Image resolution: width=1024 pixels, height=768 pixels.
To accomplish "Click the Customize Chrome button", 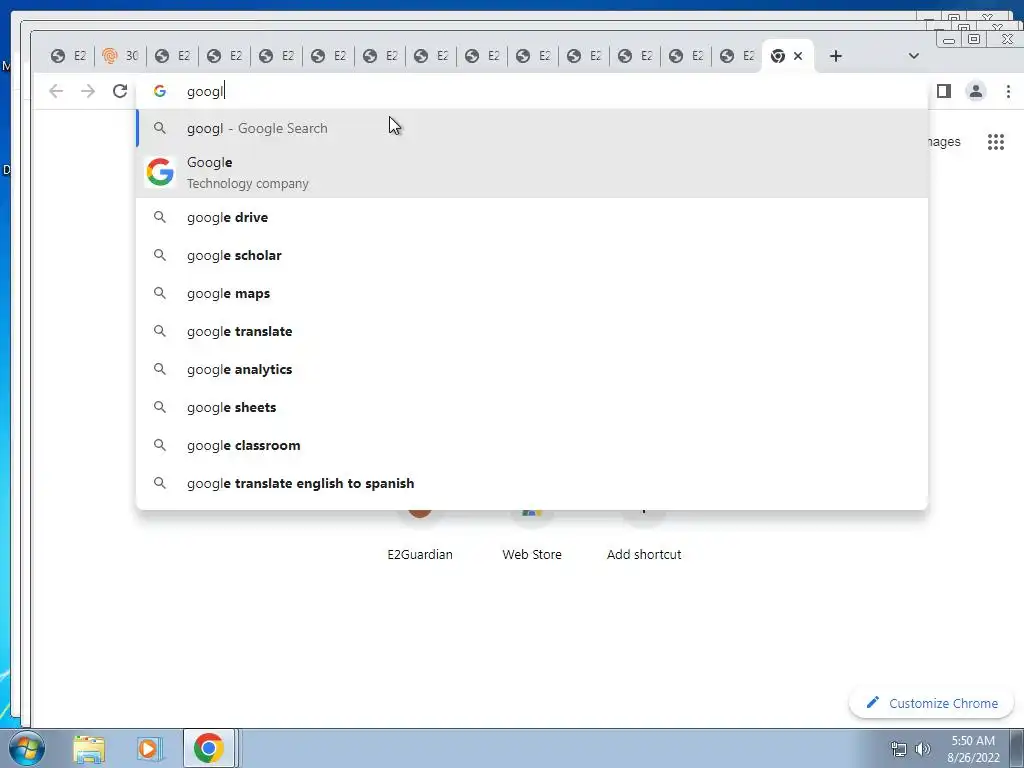I will [x=931, y=703].
